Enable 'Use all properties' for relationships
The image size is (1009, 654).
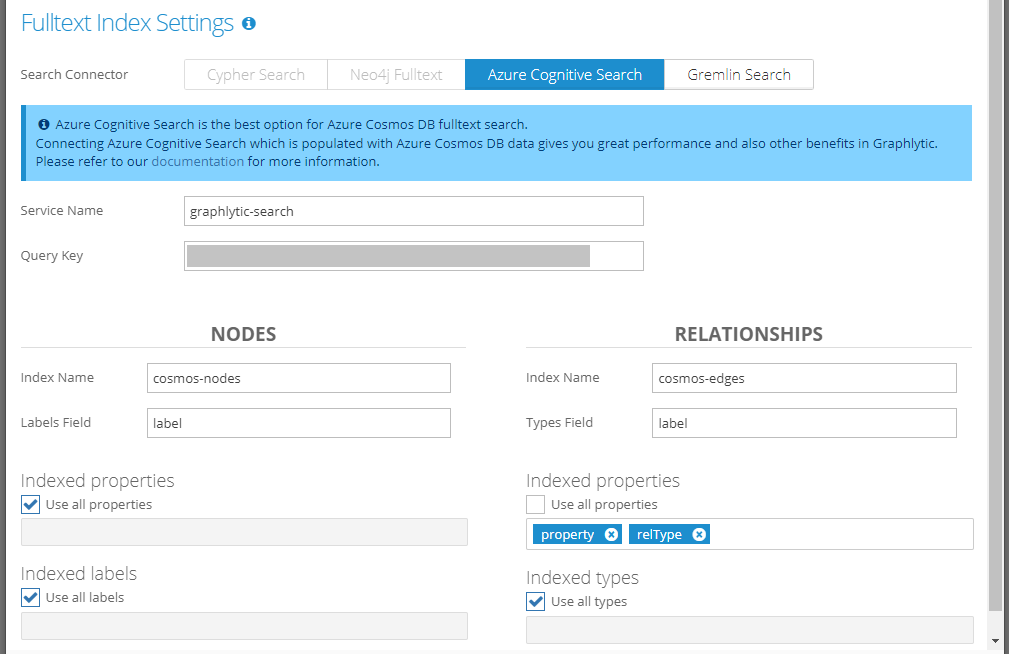(536, 505)
